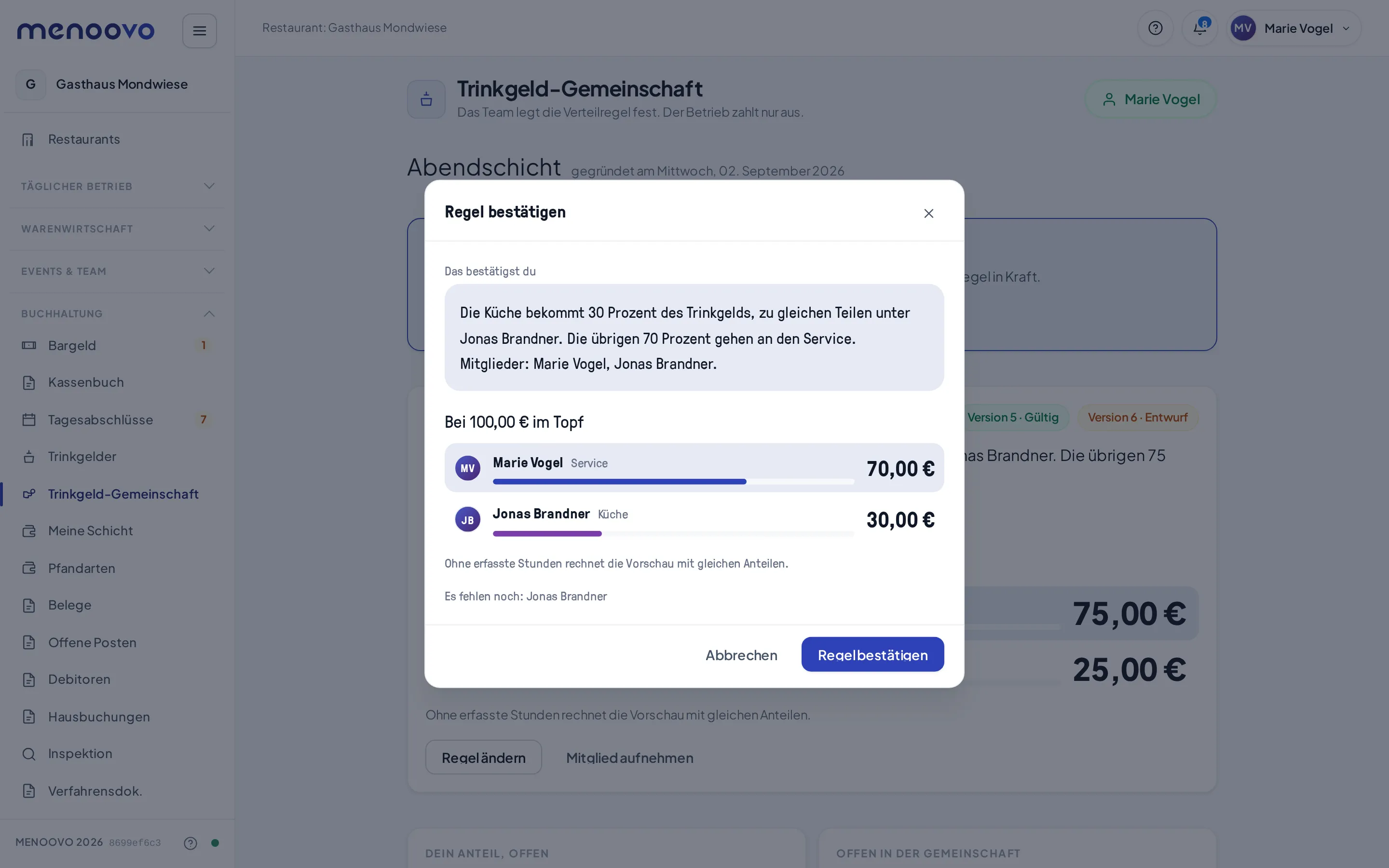
Task: Select the Version 5 · Gültig chip
Action: (1012, 417)
